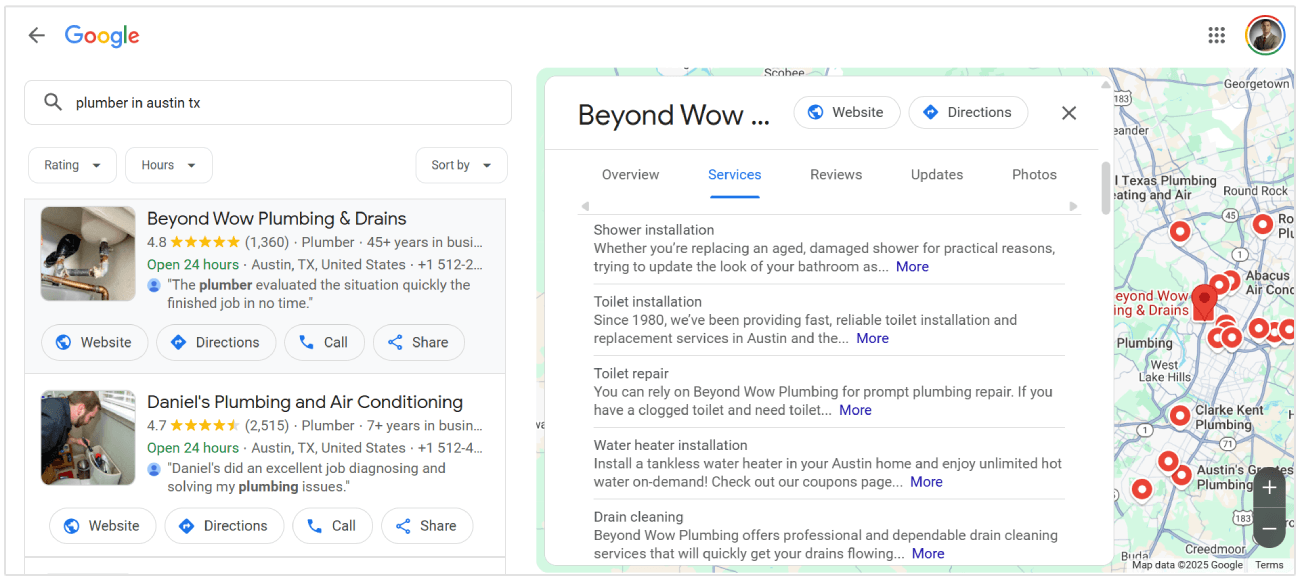Open Beyond Wow Plumbing thumbnail photo
Screen dimensions: 1300x582
coord(88,253)
